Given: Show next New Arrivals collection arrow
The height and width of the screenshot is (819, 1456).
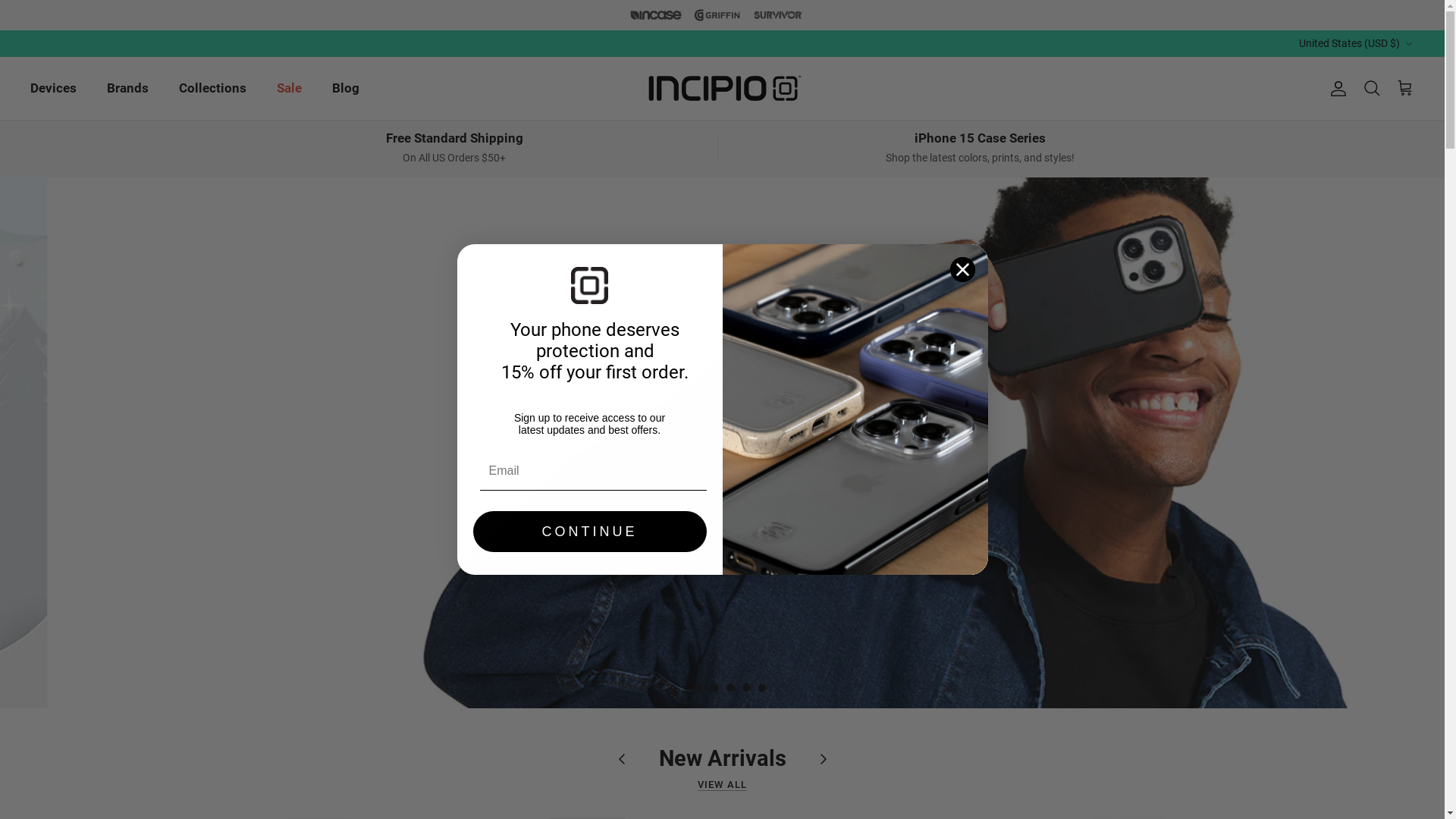Looking at the screenshot, I should 823,759.
